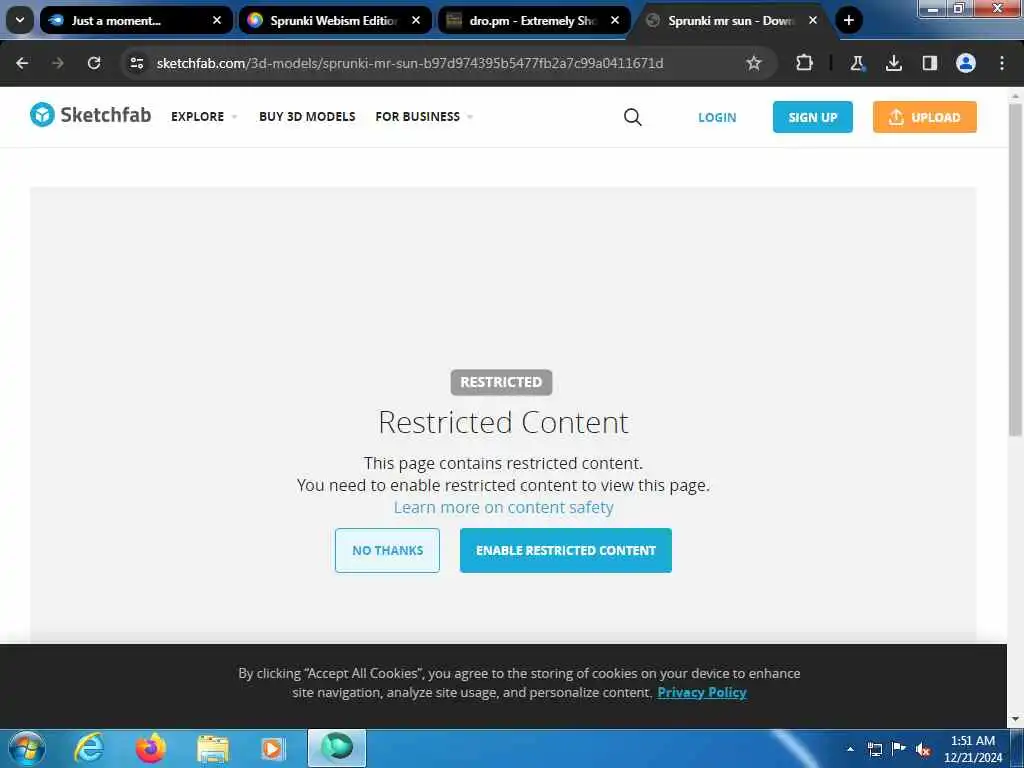1024x768 pixels.
Task: Click the SIGN UP button
Action: tap(812, 117)
